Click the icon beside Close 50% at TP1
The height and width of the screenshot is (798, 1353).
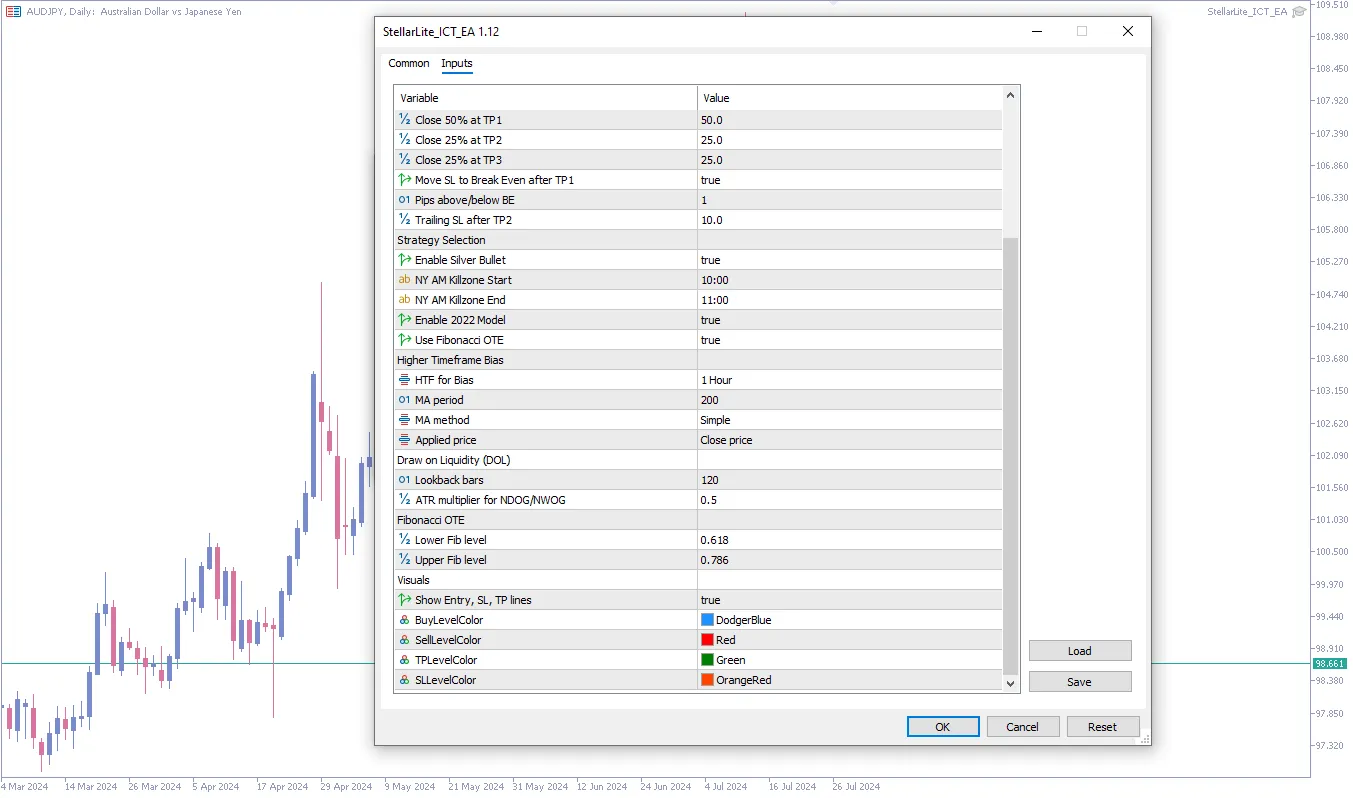405,120
